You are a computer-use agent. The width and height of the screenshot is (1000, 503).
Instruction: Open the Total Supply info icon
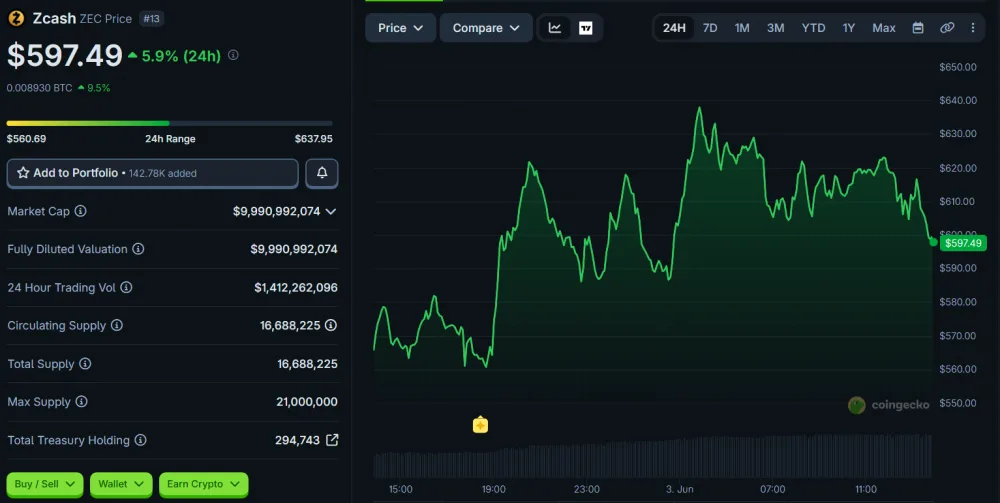tap(85, 364)
